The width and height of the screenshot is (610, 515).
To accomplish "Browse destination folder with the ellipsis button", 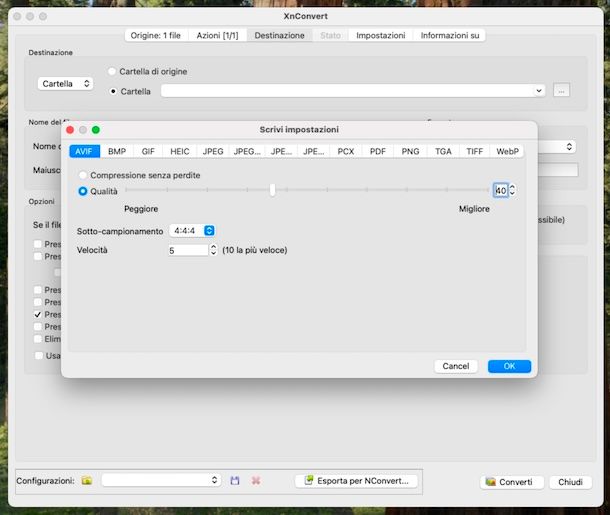I will [561, 91].
